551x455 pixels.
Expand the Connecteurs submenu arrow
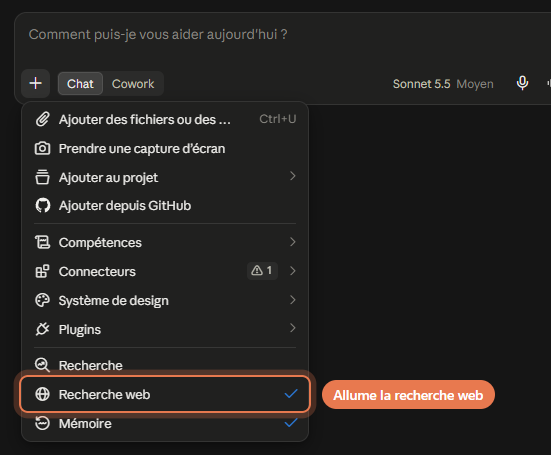pyautogui.click(x=292, y=271)
